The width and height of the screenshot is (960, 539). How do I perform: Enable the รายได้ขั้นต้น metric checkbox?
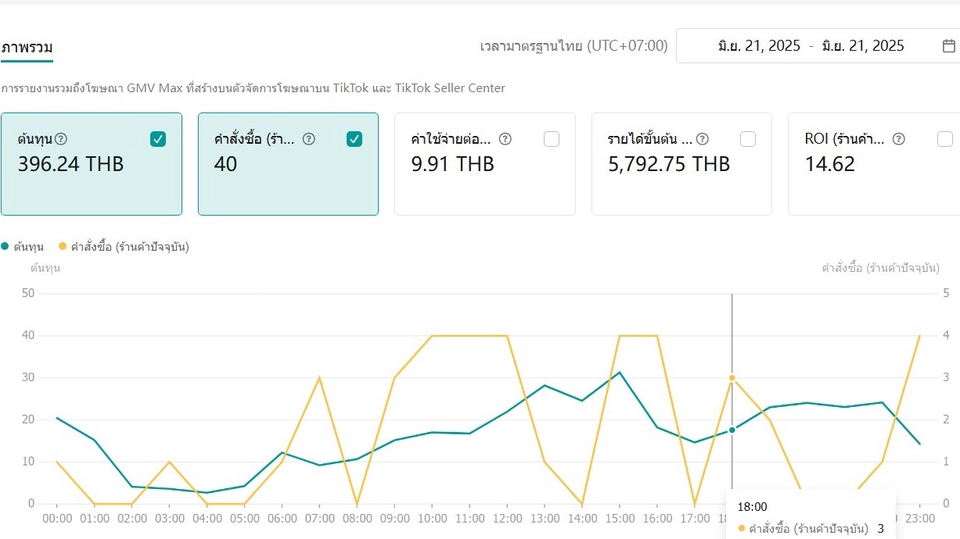[748, 139]
